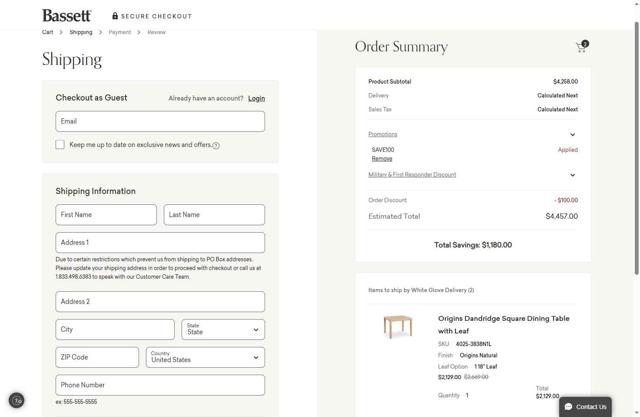Click the SKU 4025-3838N1L text
This screenshot has width=640, height=417.
coord(464,344)
